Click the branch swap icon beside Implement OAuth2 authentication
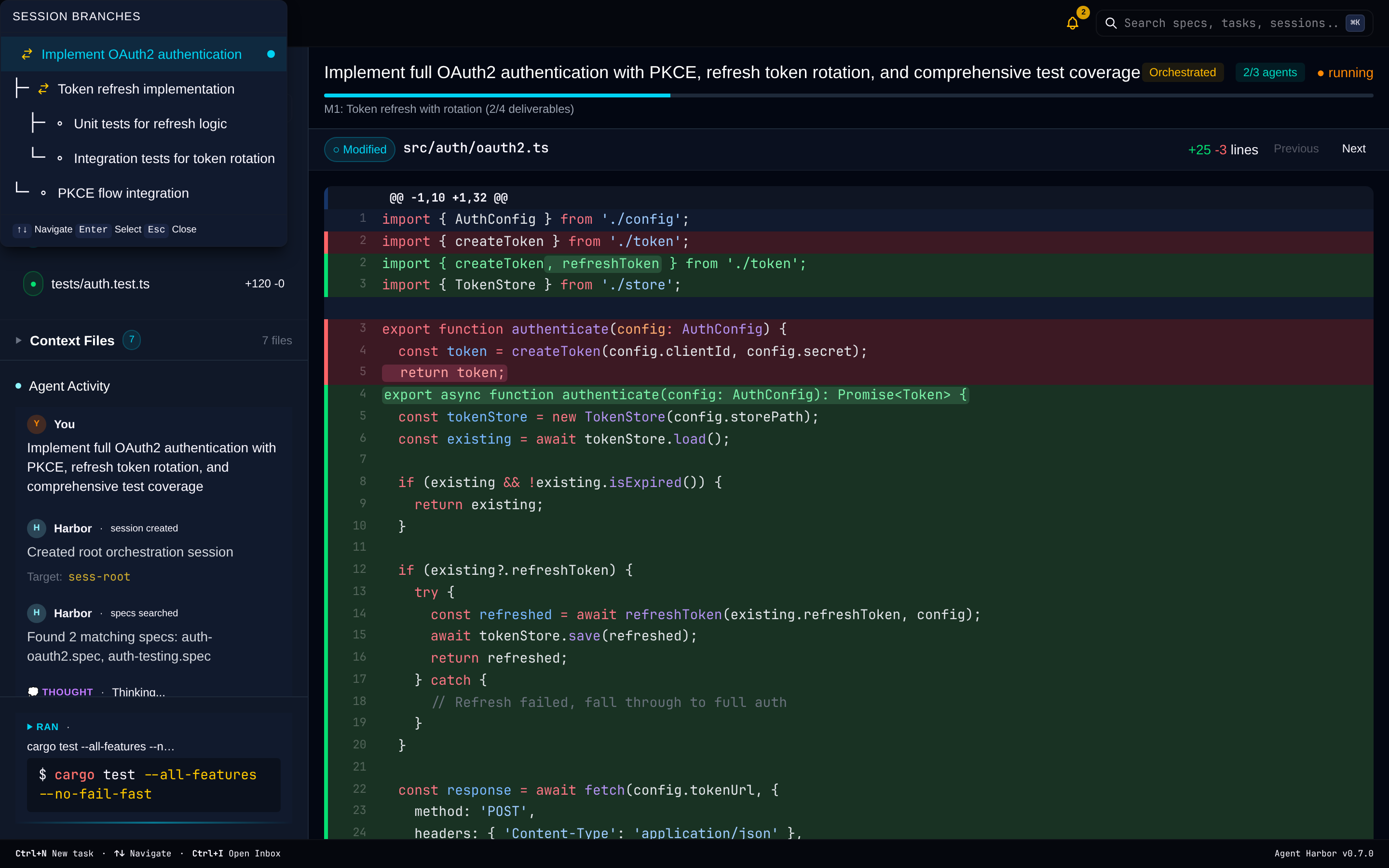The image size is (1389, 868). click(x=27, y=54)
